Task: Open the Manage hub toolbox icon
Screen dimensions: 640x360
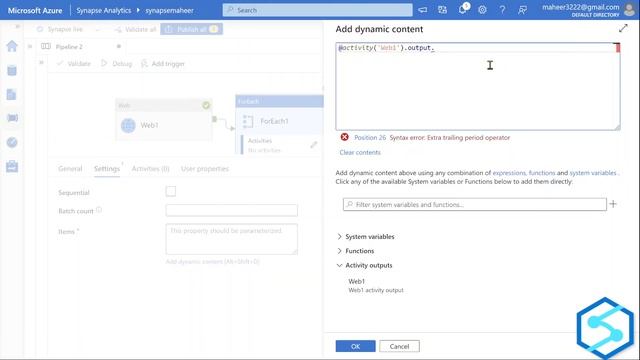Action: tap(12, 167)
